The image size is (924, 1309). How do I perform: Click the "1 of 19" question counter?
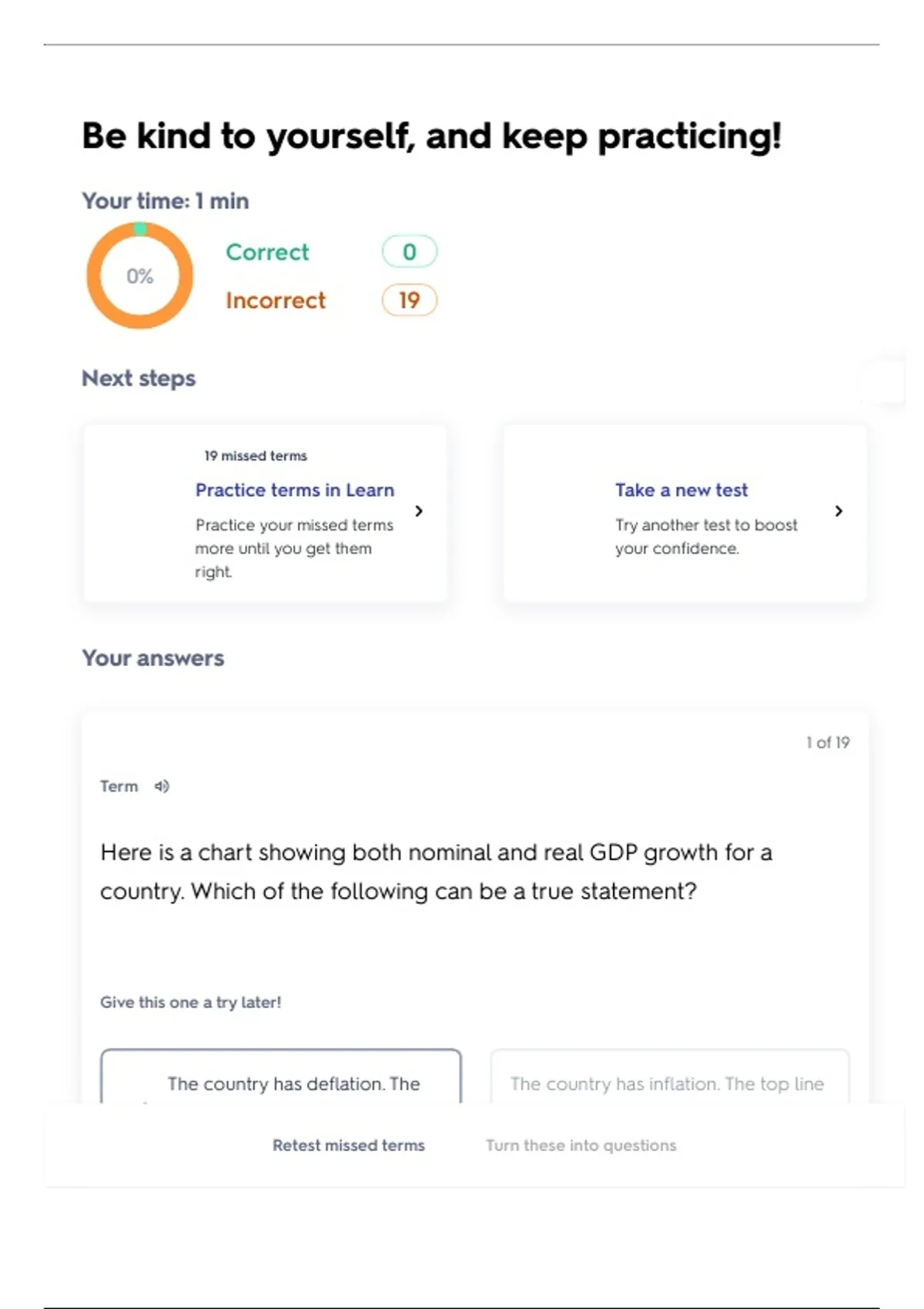pos(828,742)
